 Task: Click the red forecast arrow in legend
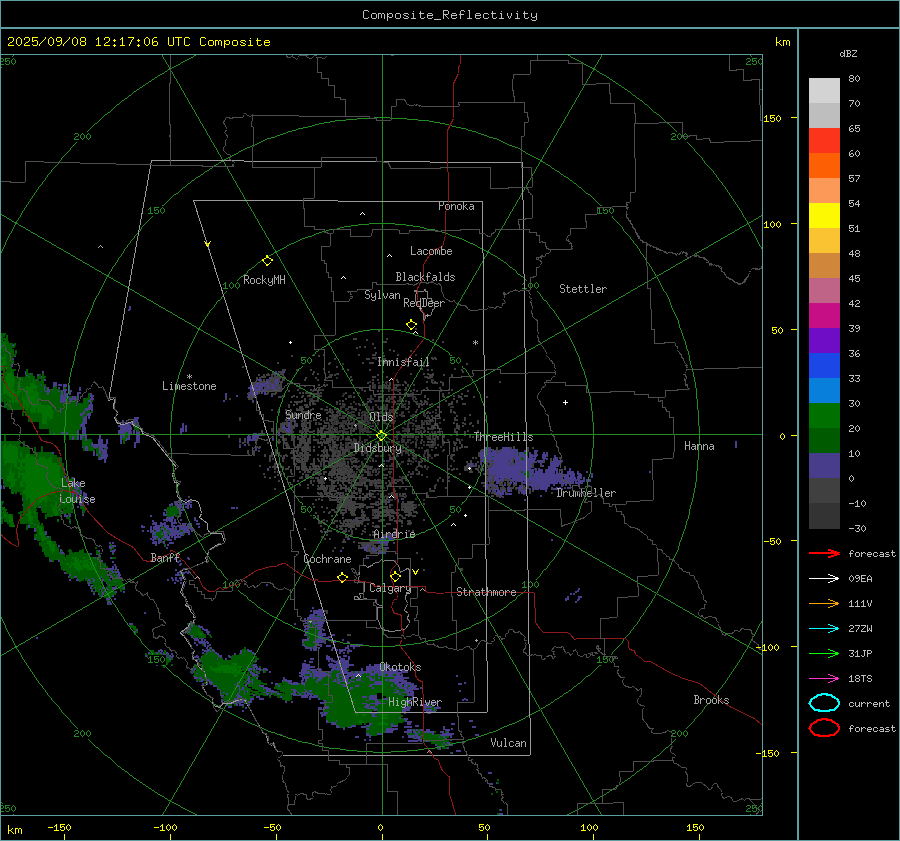point(824,553)
